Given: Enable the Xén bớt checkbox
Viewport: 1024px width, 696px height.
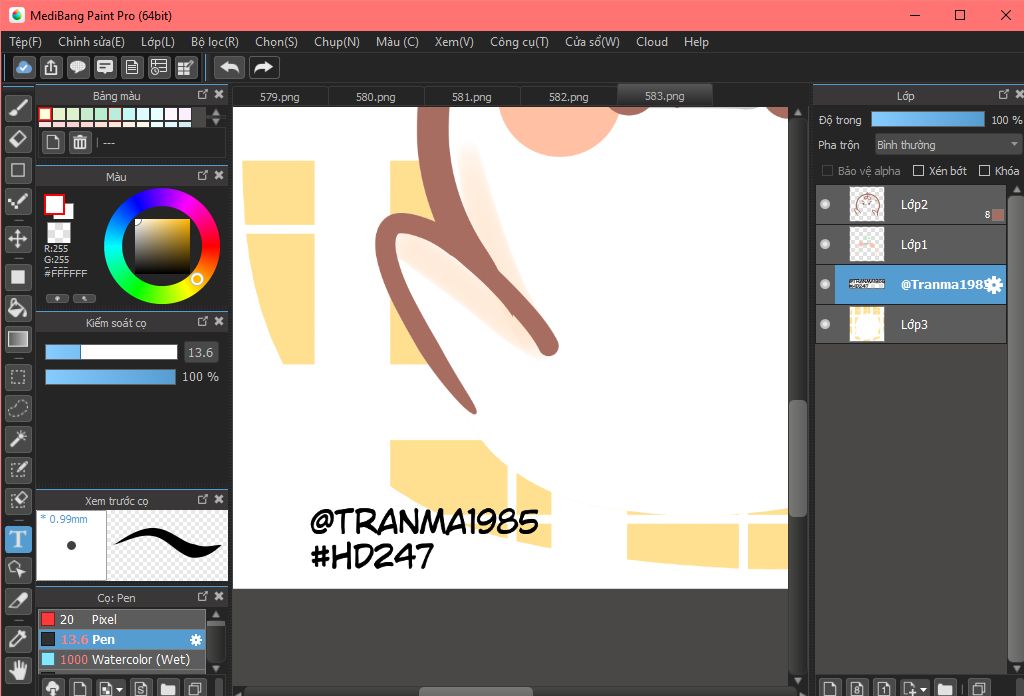Looking at the screenshot, I should tap(918, 170).
